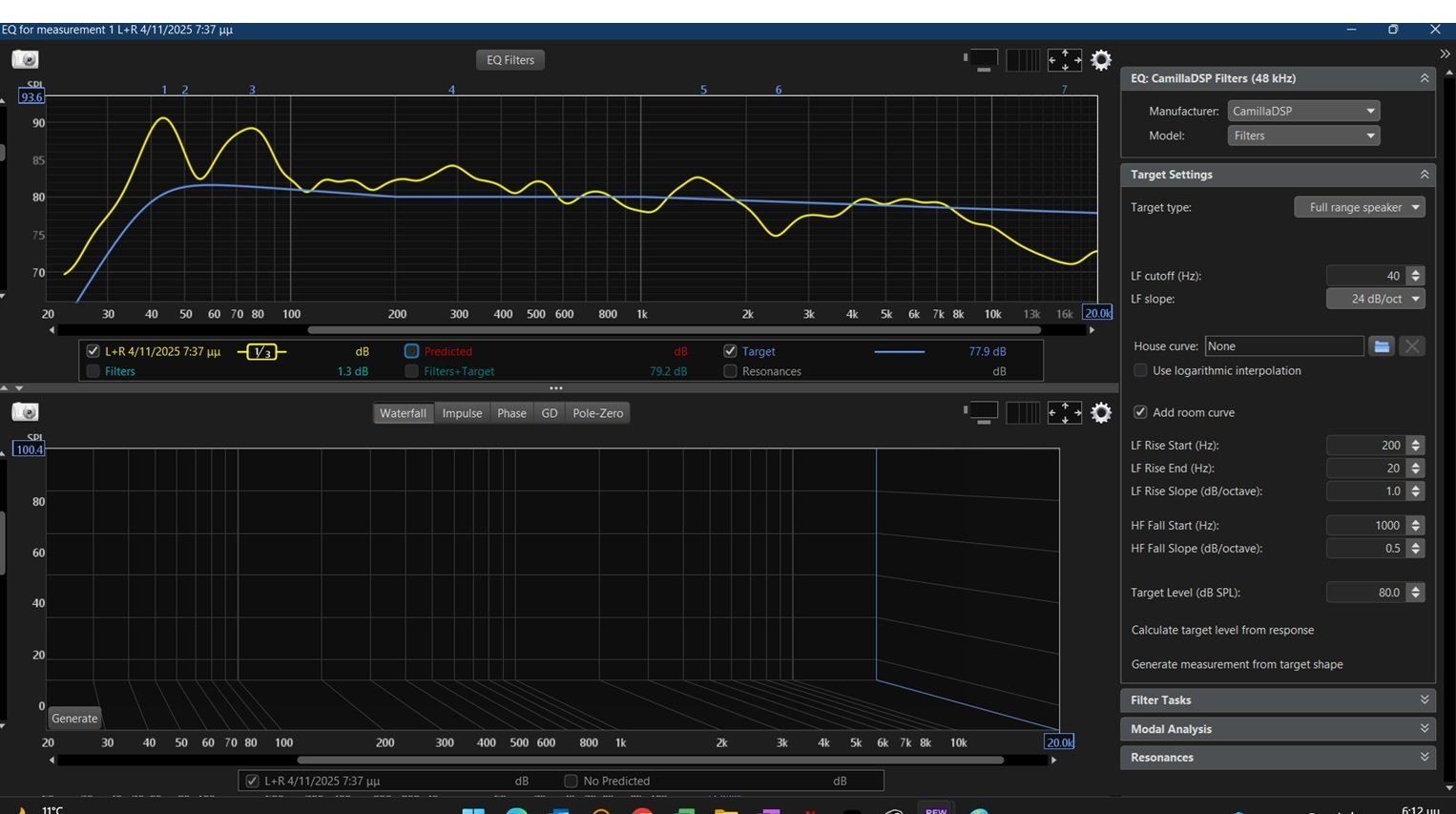Image resolution: width=1456 pixels, height=814 pixels.
Task: Capture the upper EQ graph with camera icon
Action: coord(25,60)
